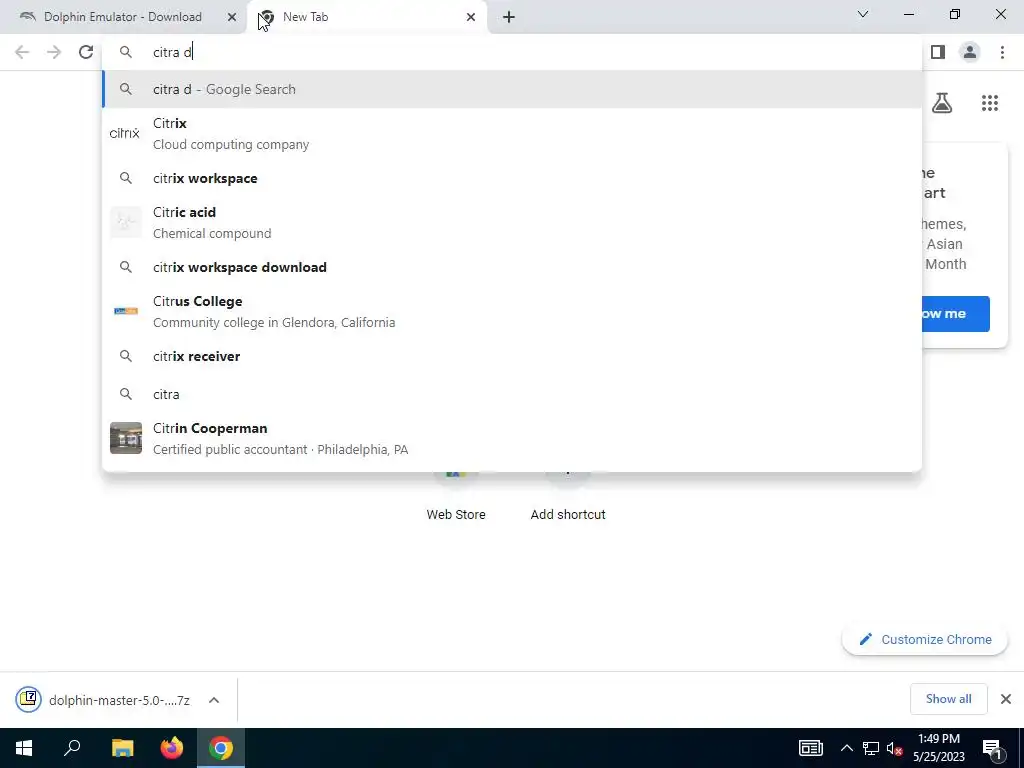Open Chrome side panel
Image resolution: width=1024 pixels, height=768 pixels.
pyautogui.click(x=938, y=52)
